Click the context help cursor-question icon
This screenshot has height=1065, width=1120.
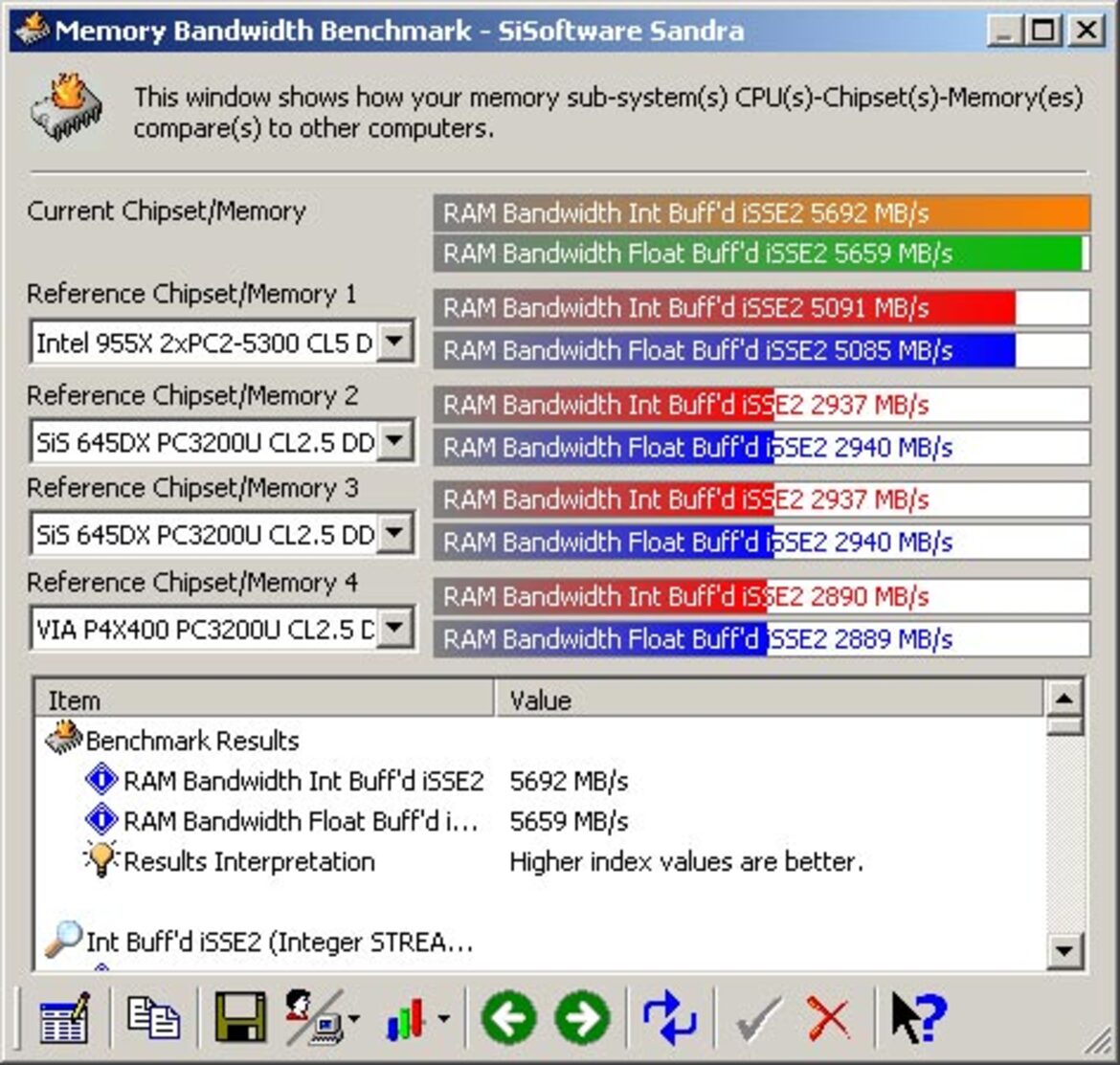click(919, 1016)
